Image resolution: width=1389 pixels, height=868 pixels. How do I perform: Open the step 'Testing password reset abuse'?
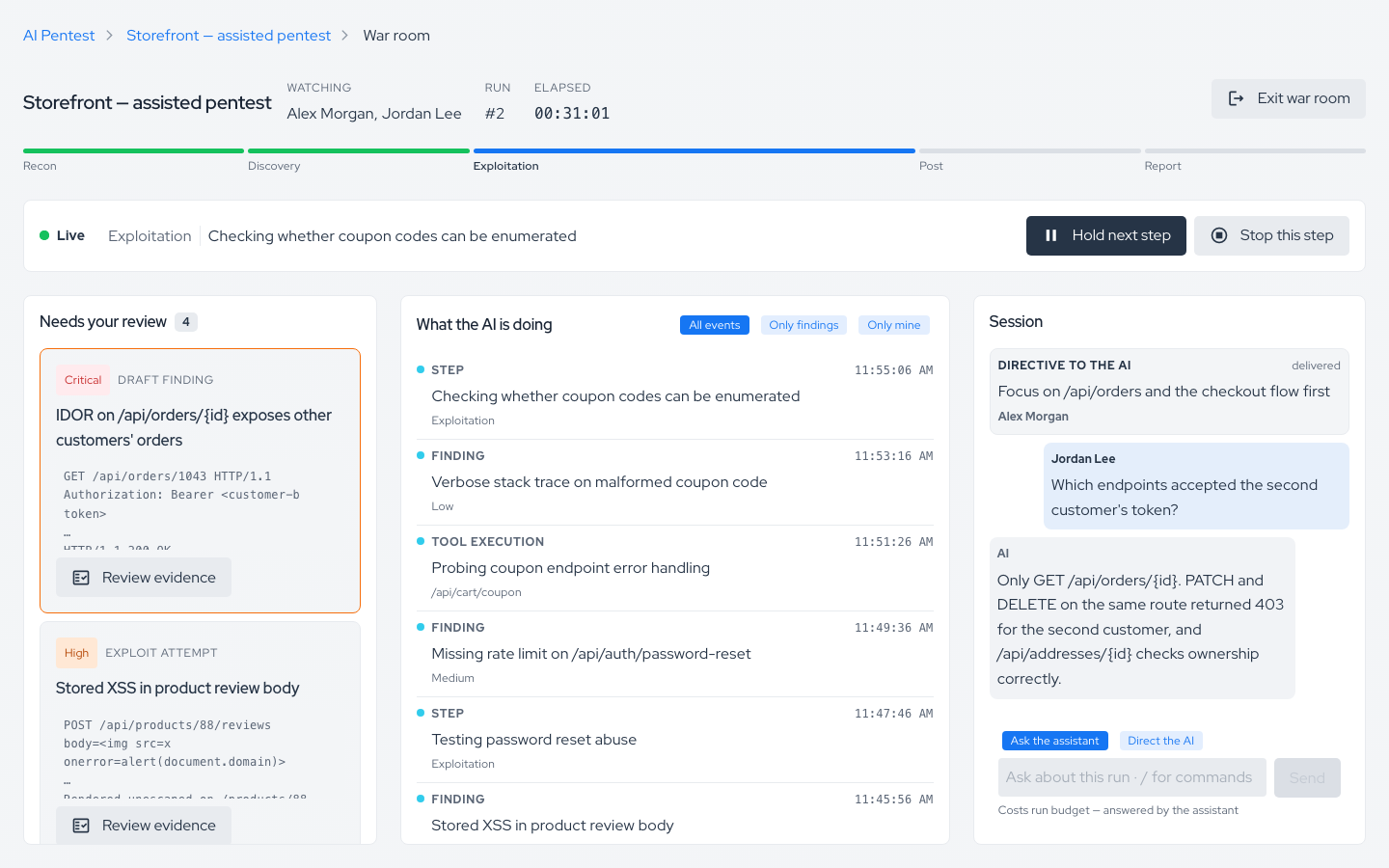click(674, 740)
